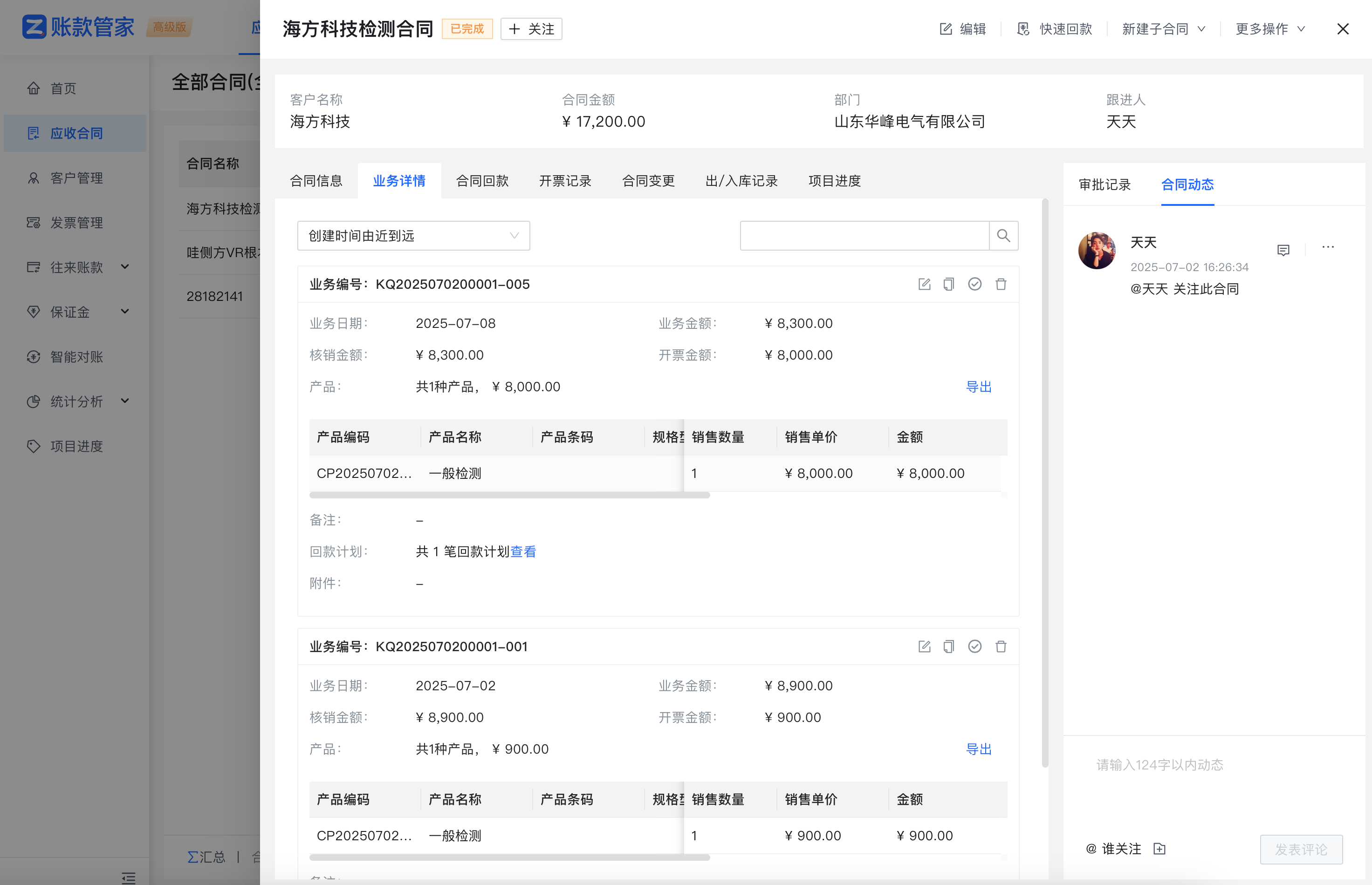1372x885 pixels.
Task: Expand 保证金 in the sidebar
Action: (75, 312)
